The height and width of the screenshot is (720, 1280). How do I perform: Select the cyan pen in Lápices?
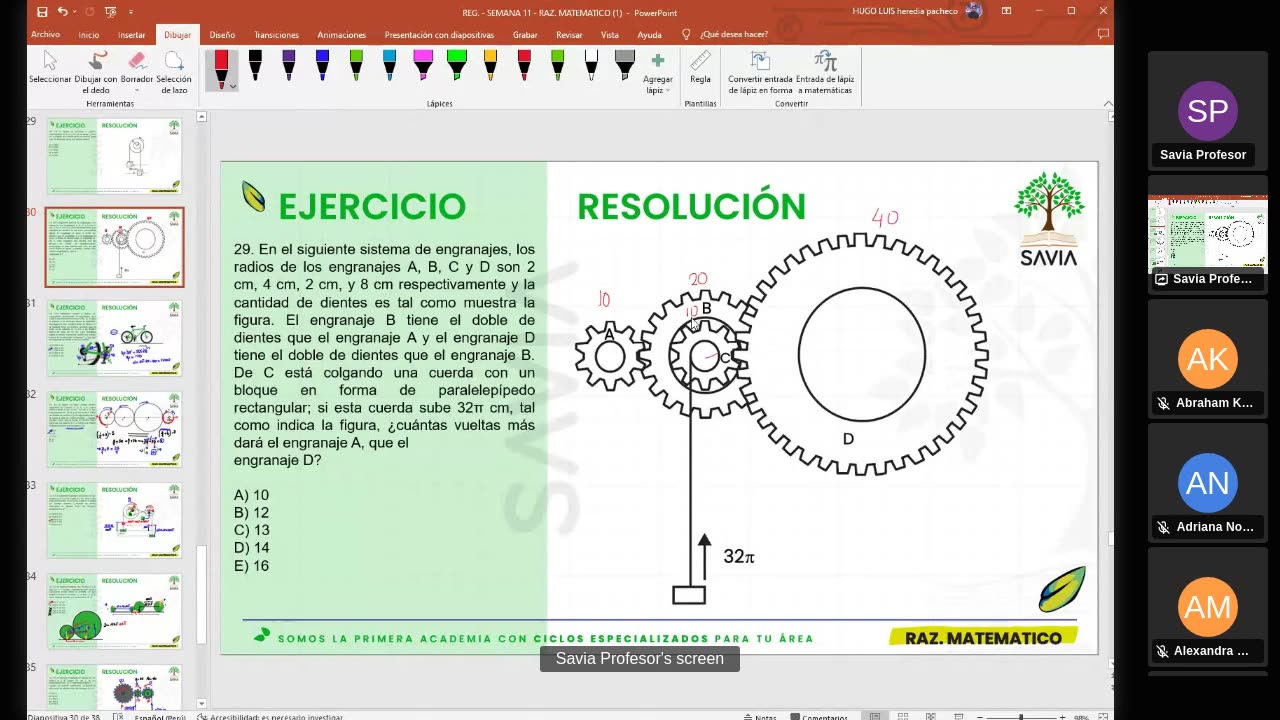coord(389,66)
